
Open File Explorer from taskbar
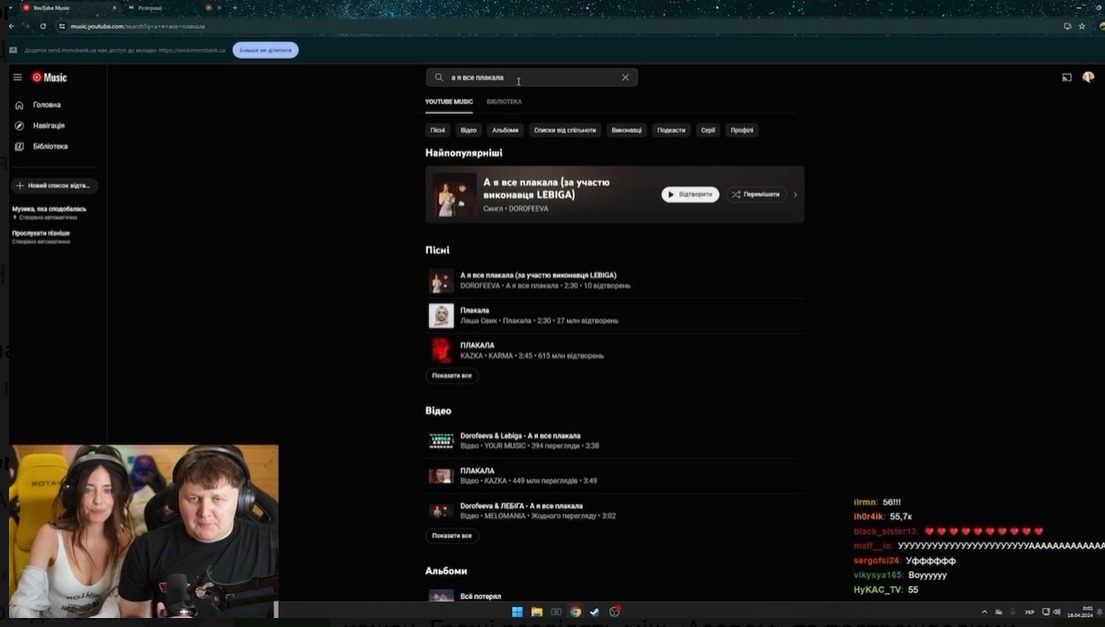pos(537,612)
